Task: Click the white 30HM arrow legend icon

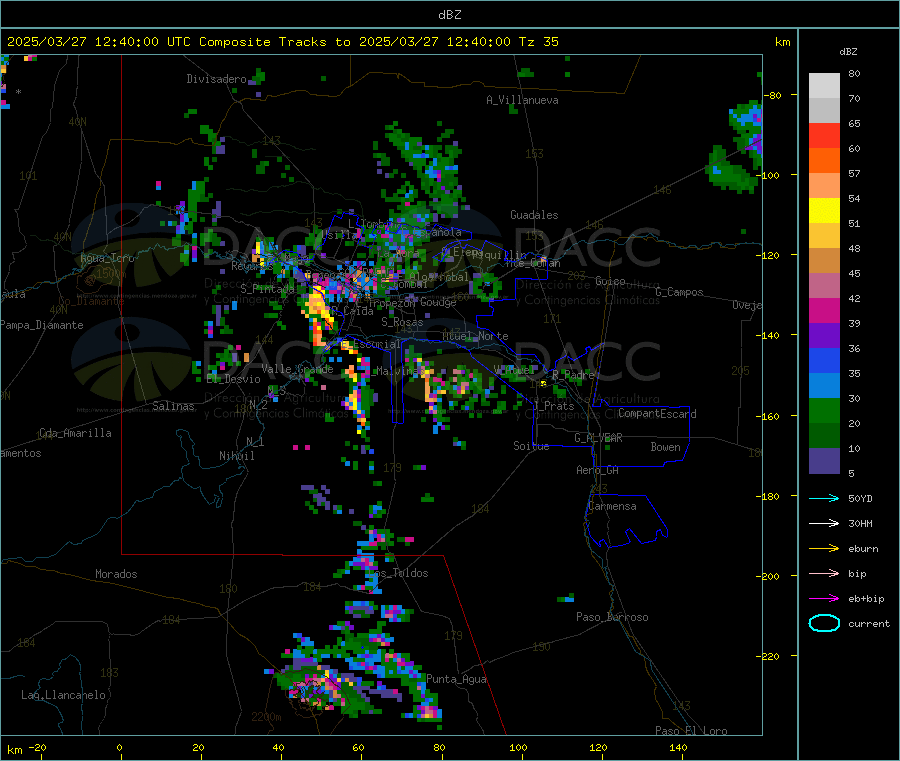Action: (x=824, y=523)
